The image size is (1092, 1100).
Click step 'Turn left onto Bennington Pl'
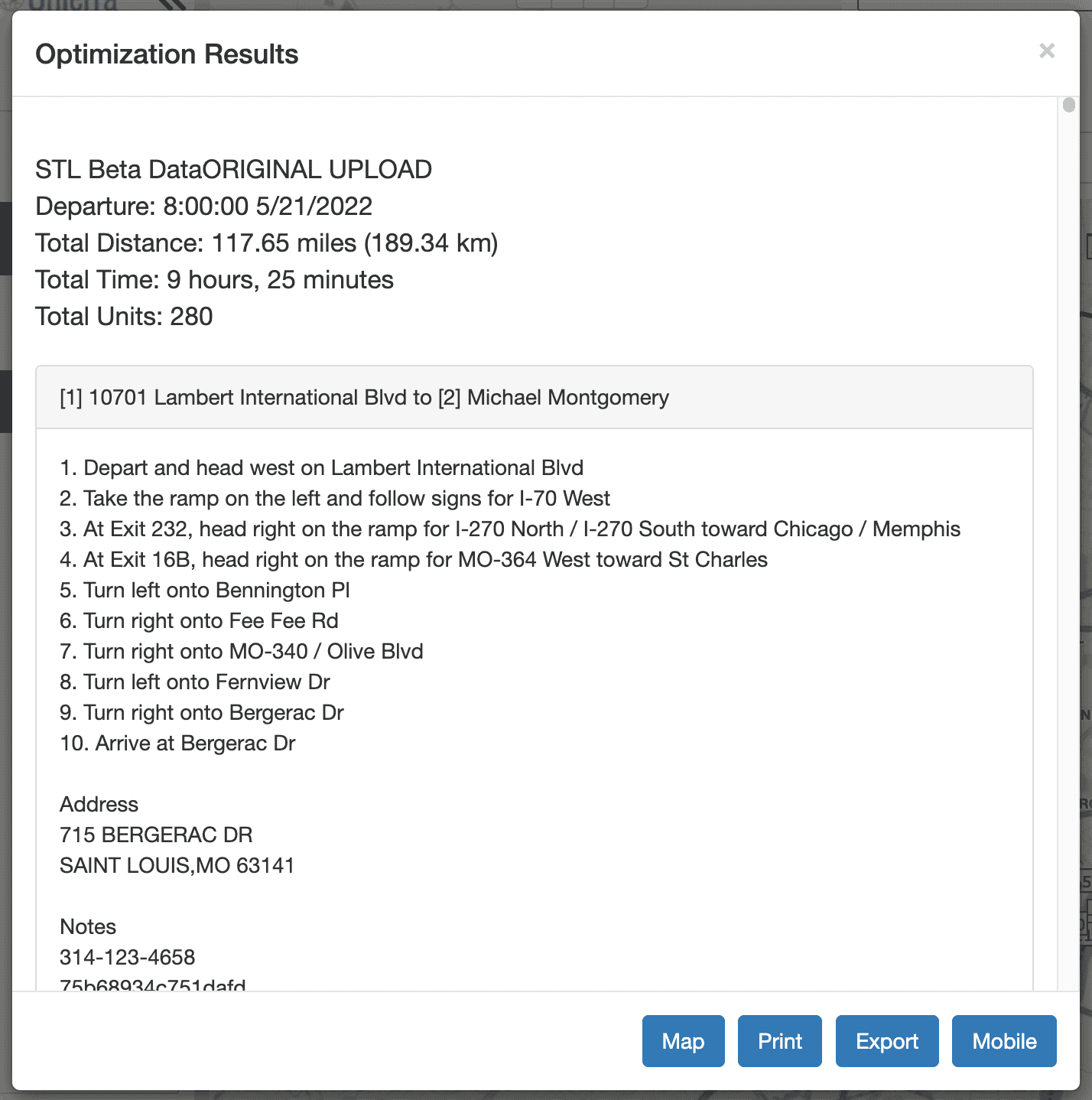point(205,590)
